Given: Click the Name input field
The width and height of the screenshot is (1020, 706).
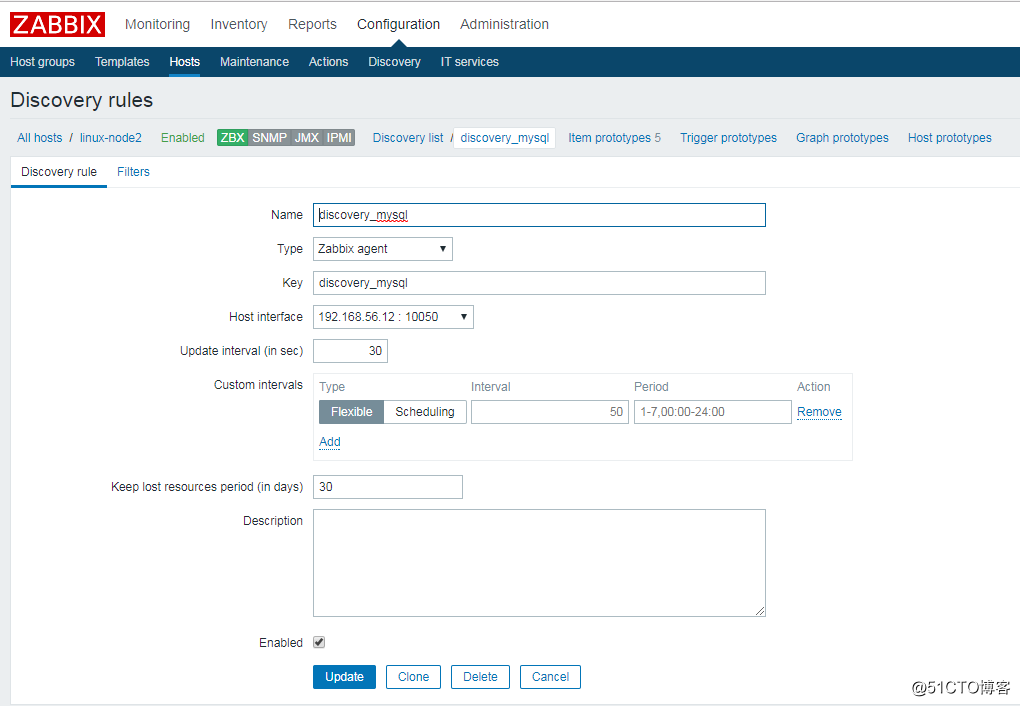Looking at the screenshot, I should 539,215.
